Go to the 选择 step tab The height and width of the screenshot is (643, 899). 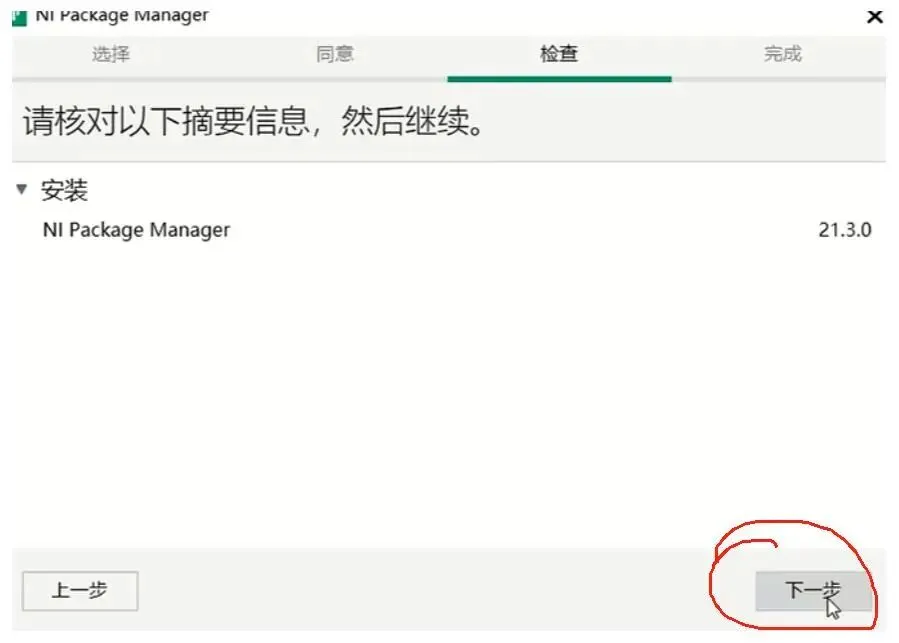(111, 54)
